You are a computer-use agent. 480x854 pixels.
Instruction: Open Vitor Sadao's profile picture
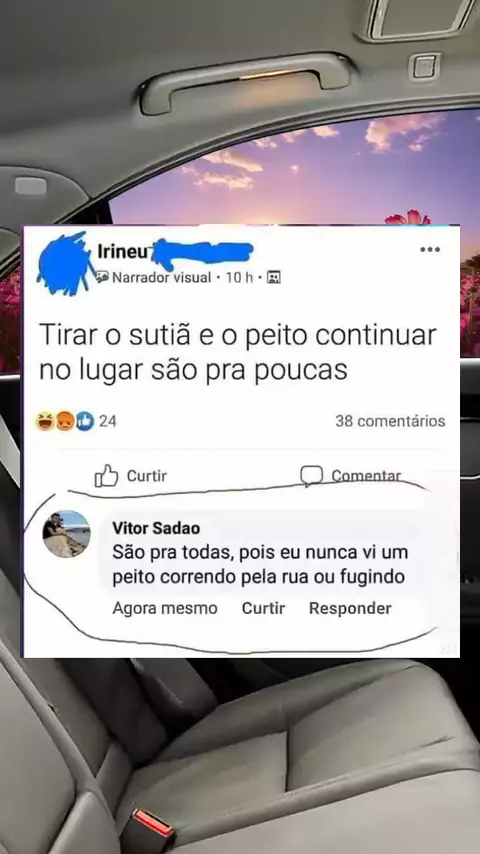point(66,534)
